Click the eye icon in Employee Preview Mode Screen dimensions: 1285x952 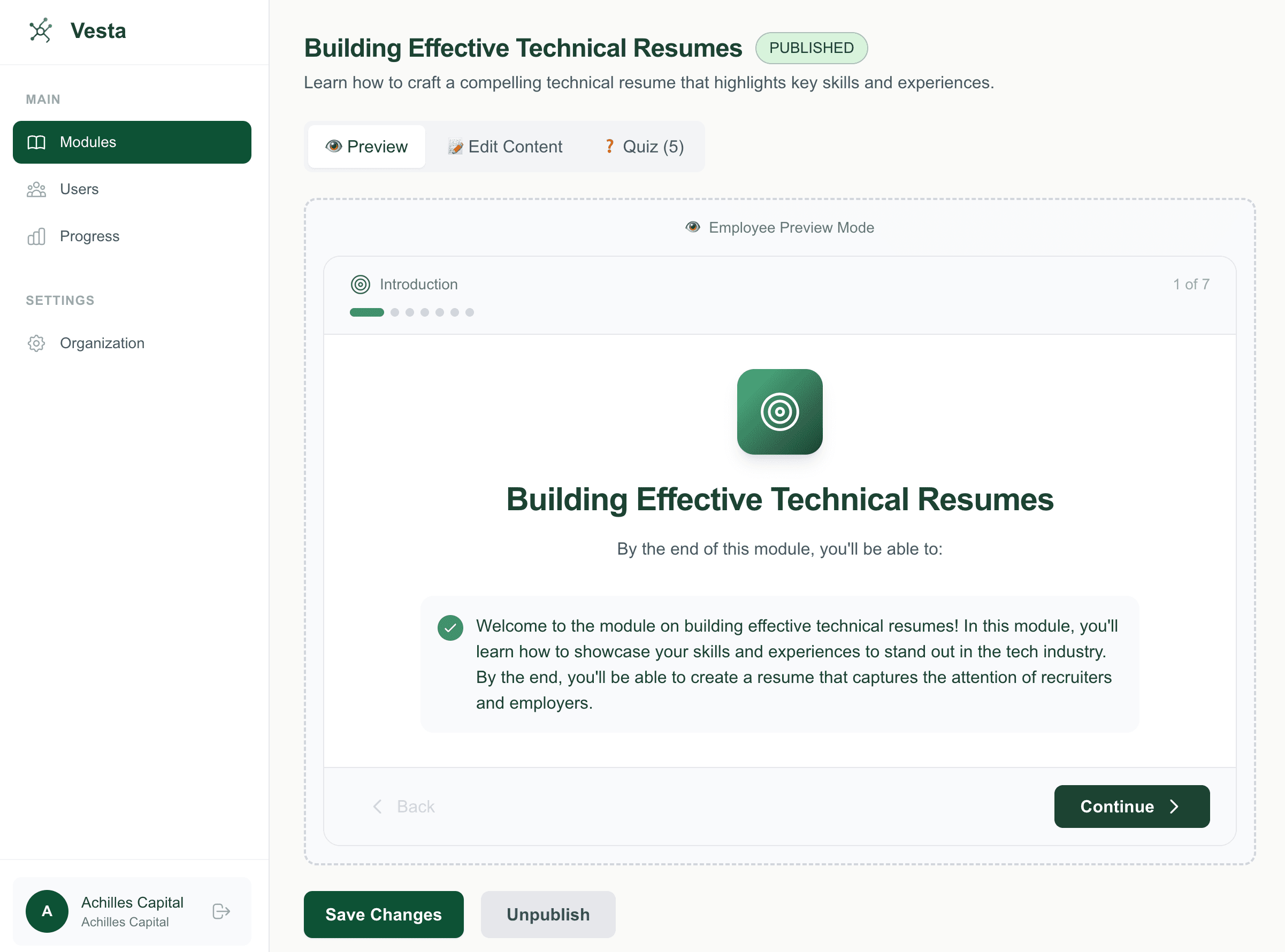click(693, 227)
